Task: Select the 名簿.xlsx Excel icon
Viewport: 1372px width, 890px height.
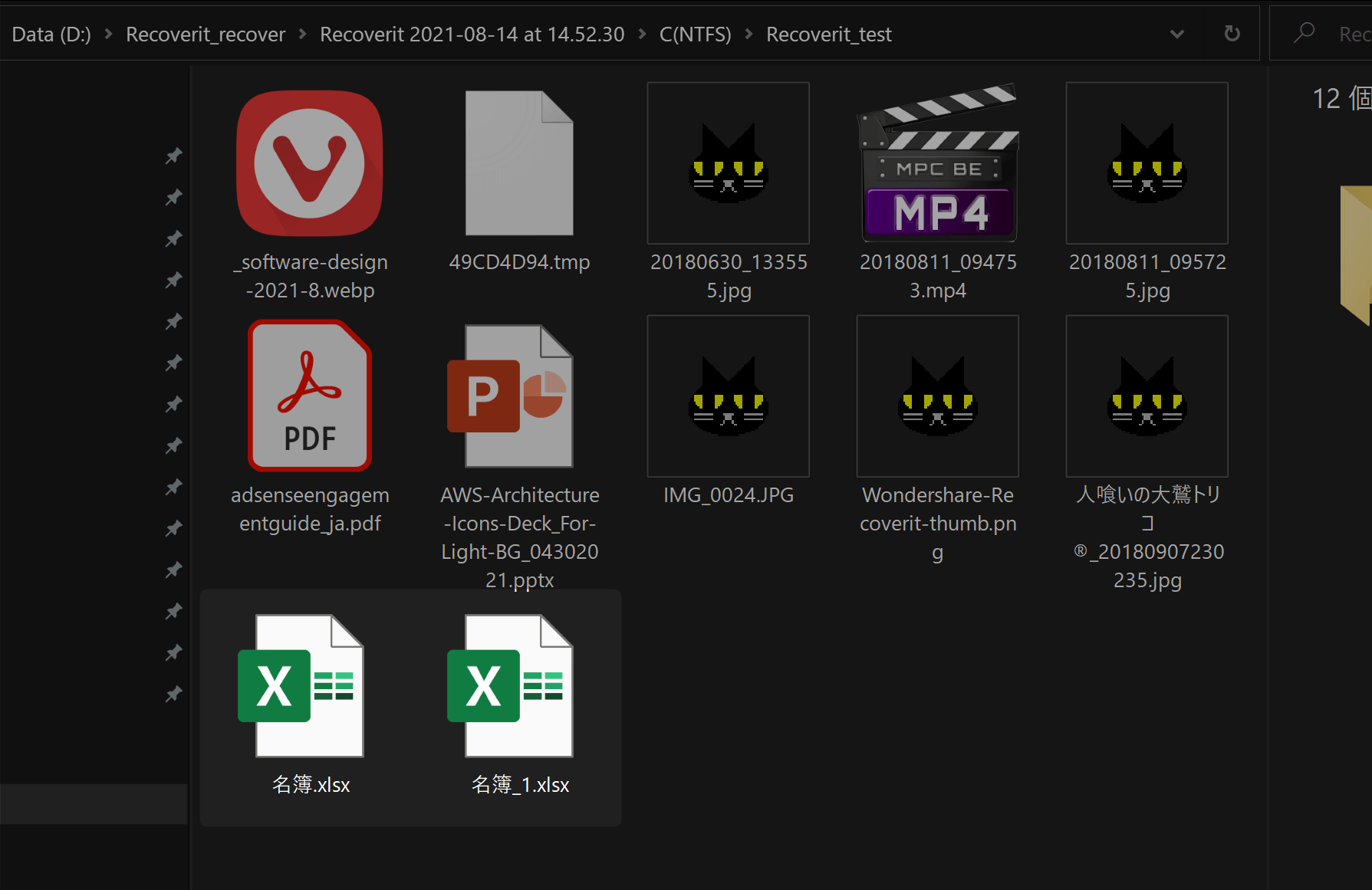Action: pyautogui.click(x=301, y=685)
